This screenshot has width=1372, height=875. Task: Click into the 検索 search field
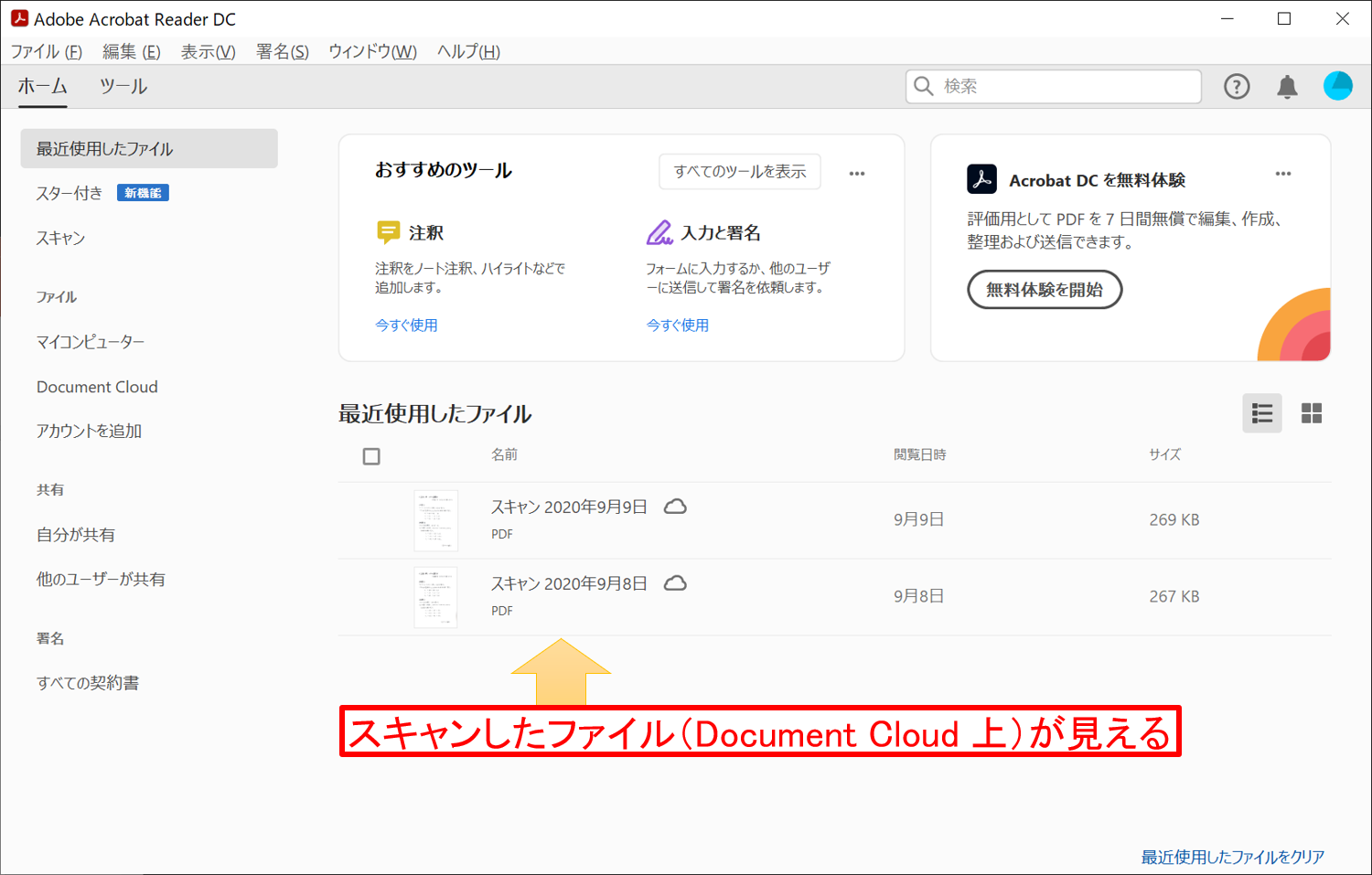[x=1054, y=86]
